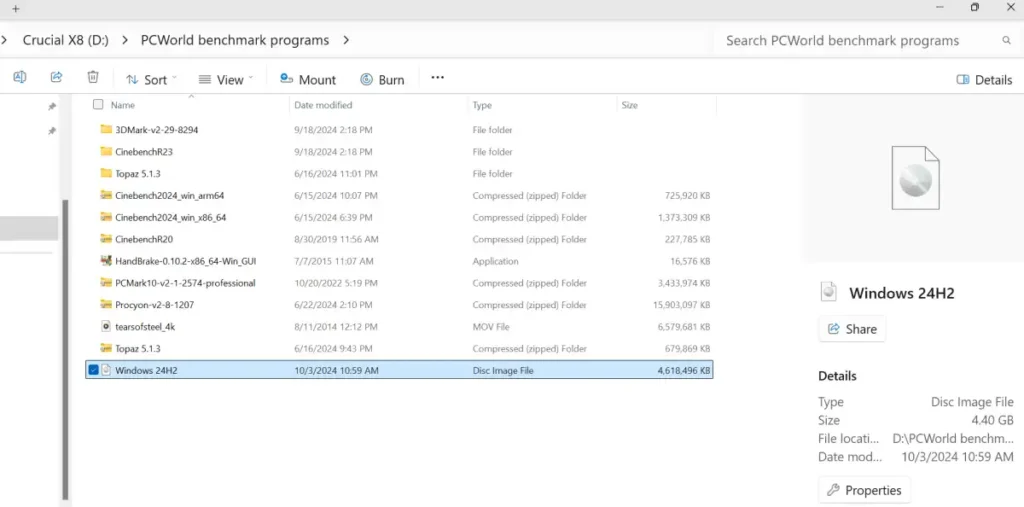
Task: Click the large disc image preview thumbnail
Action: click(x=916, y=177)
